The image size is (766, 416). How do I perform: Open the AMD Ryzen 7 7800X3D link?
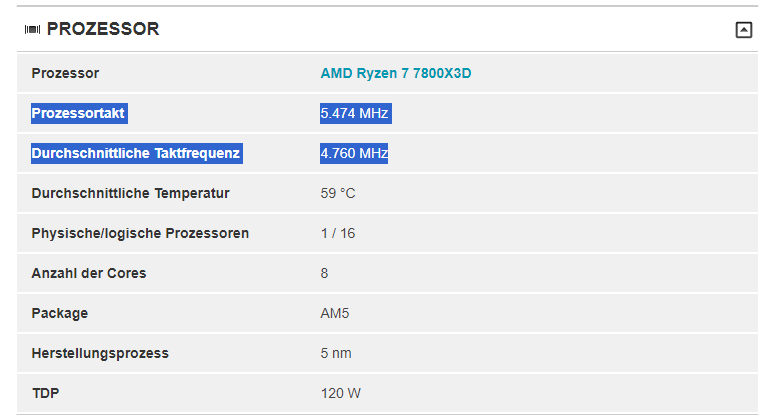(396, 73)
